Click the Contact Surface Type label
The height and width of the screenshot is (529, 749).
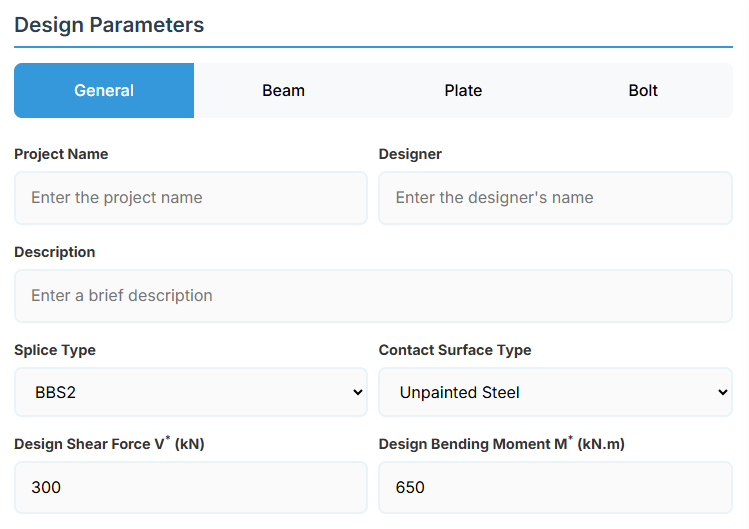pyautogui.click(x=455, y=350)
